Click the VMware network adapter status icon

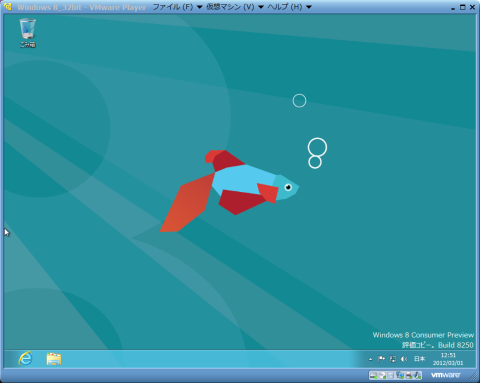(400, 376)
